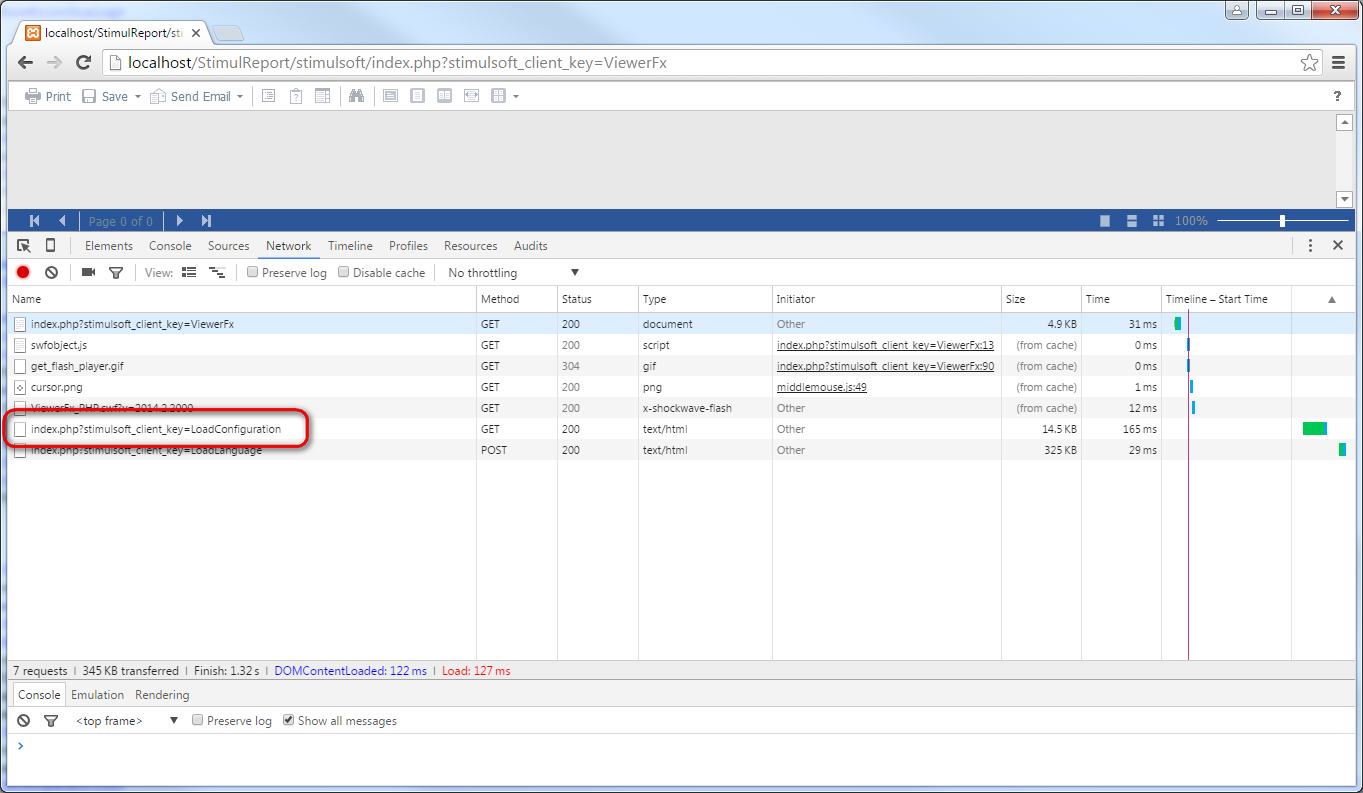This screenshot has height=793, width=1363.
Task: Close the DevTools panel
Action: pyautogui.click(x=1338, y=245)
